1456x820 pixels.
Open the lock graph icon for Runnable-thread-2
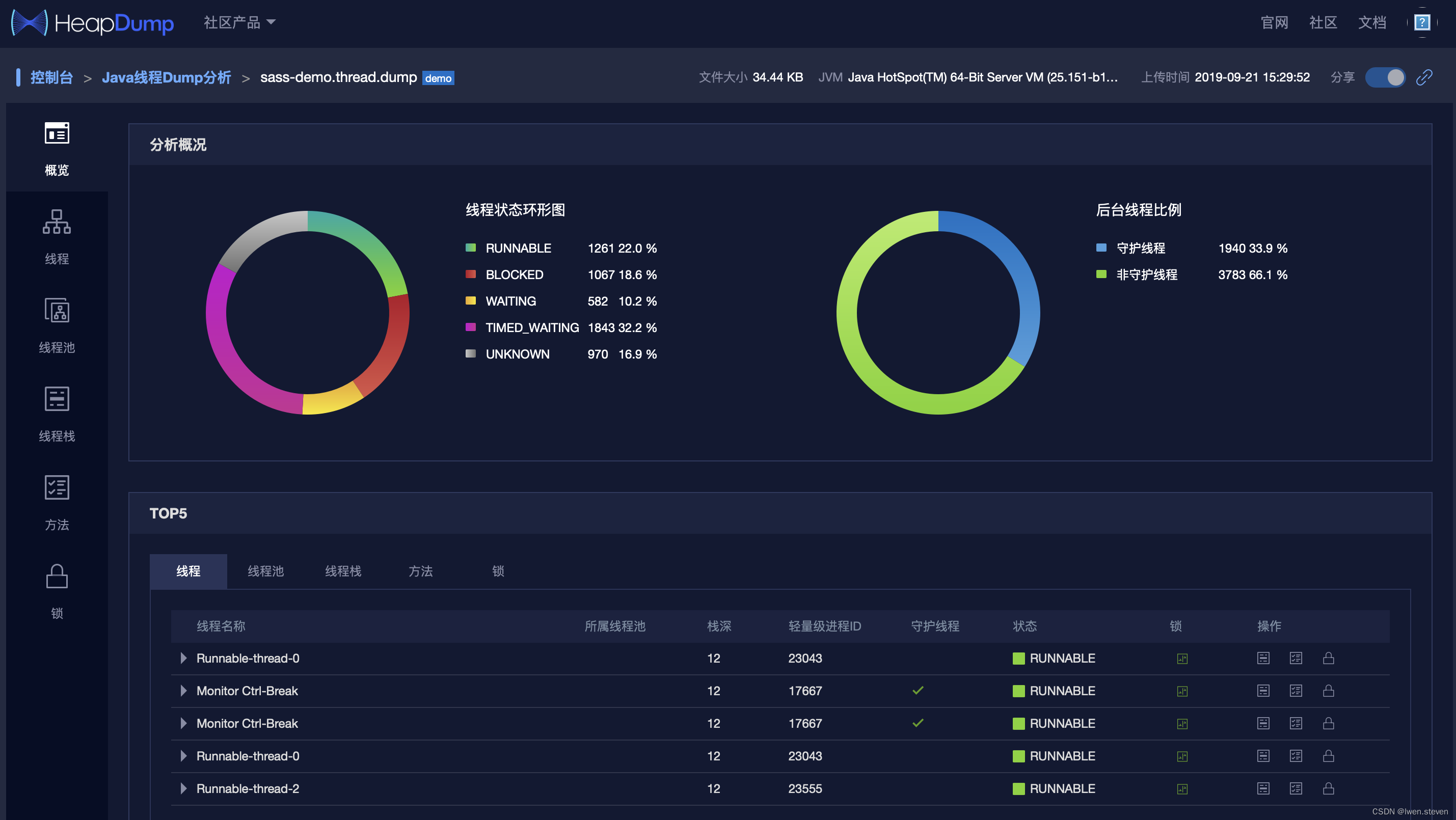coord(1182,789)
